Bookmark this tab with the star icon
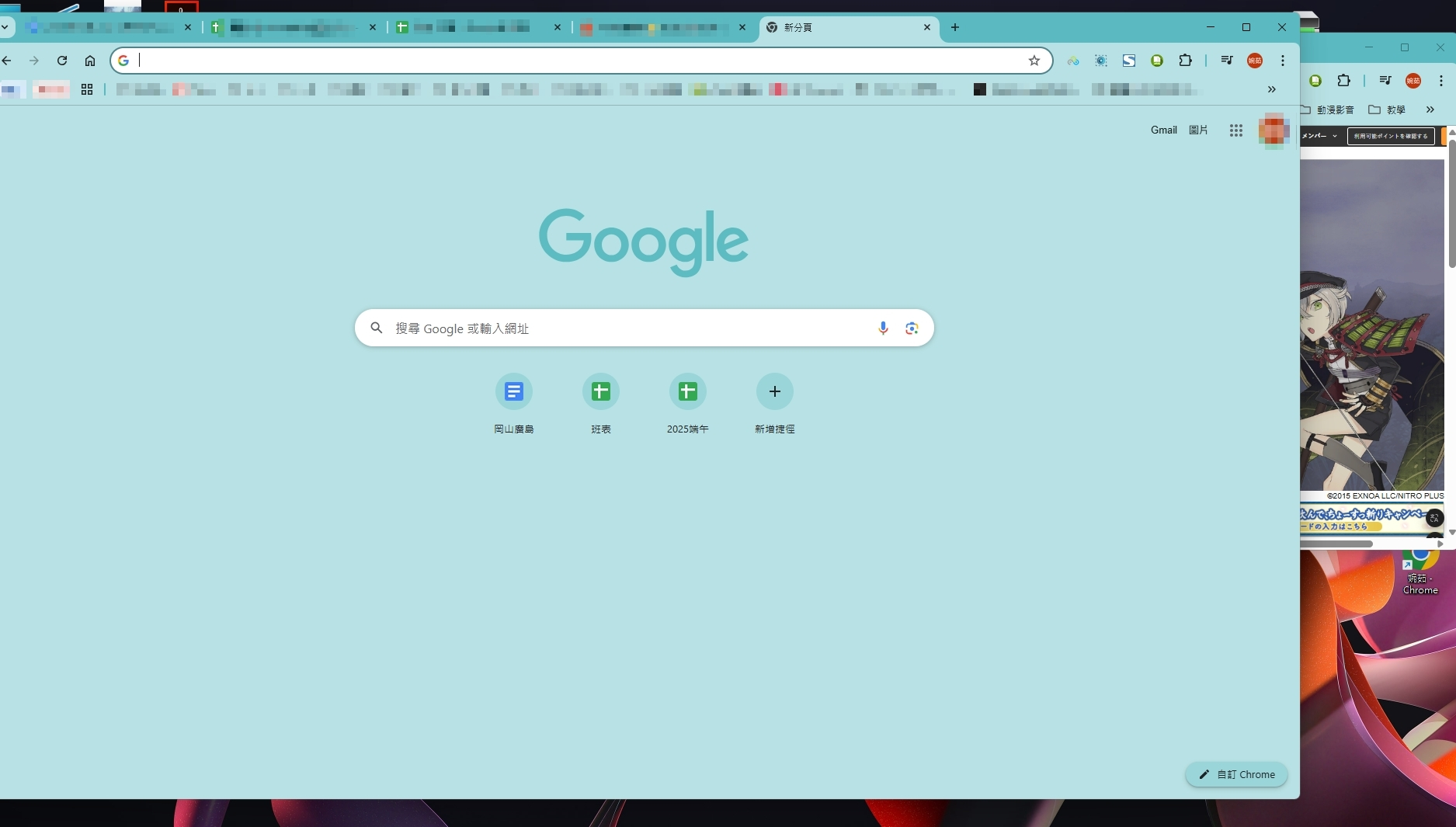Image resolution: width=1456 pixels, height=827 pixels. (1034, 61)
